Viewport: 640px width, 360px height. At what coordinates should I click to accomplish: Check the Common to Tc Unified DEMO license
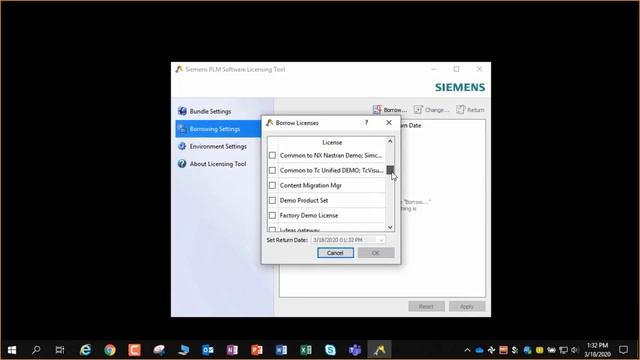tap(272, 170)
